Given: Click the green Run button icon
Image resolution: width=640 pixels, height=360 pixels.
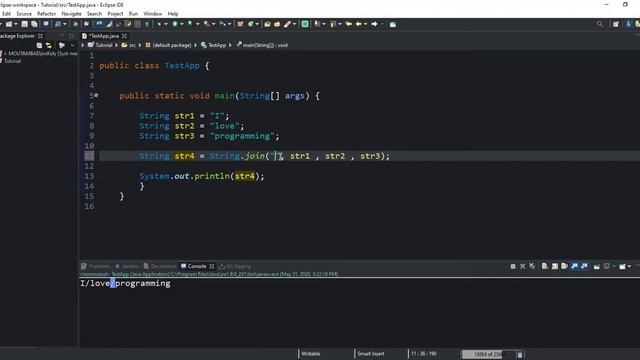Looking at the screenshot, I should [x=175, y=24].
